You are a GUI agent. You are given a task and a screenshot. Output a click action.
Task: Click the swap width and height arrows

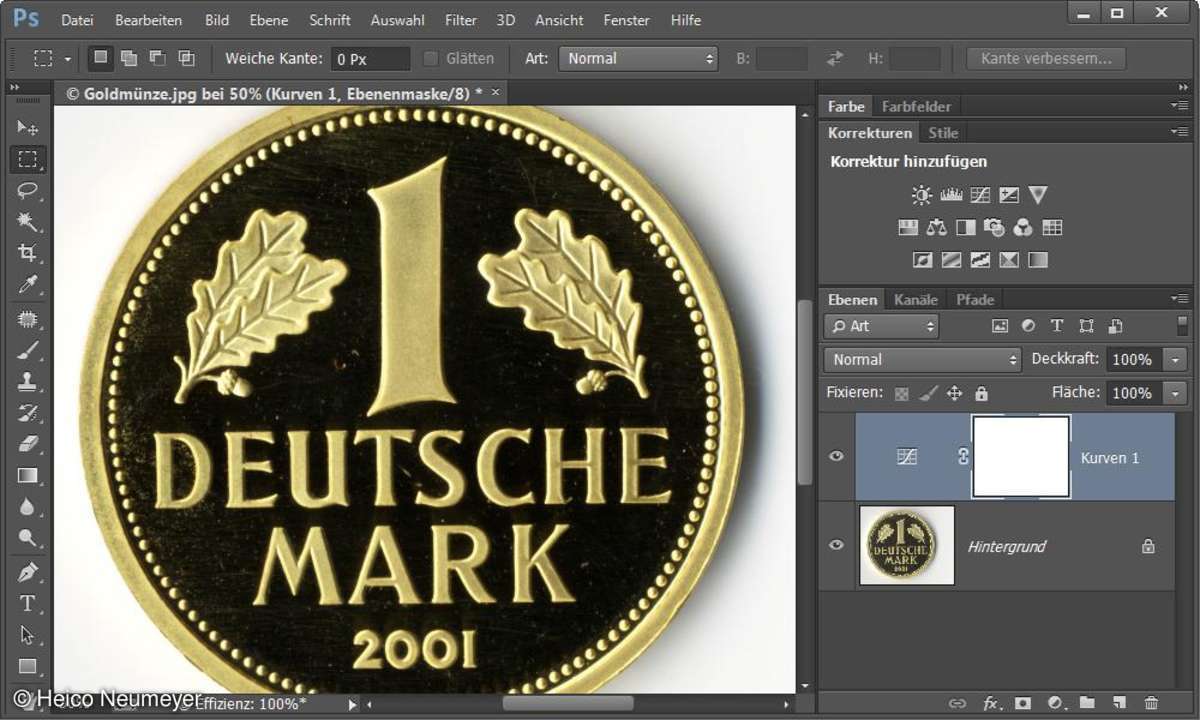835,59
